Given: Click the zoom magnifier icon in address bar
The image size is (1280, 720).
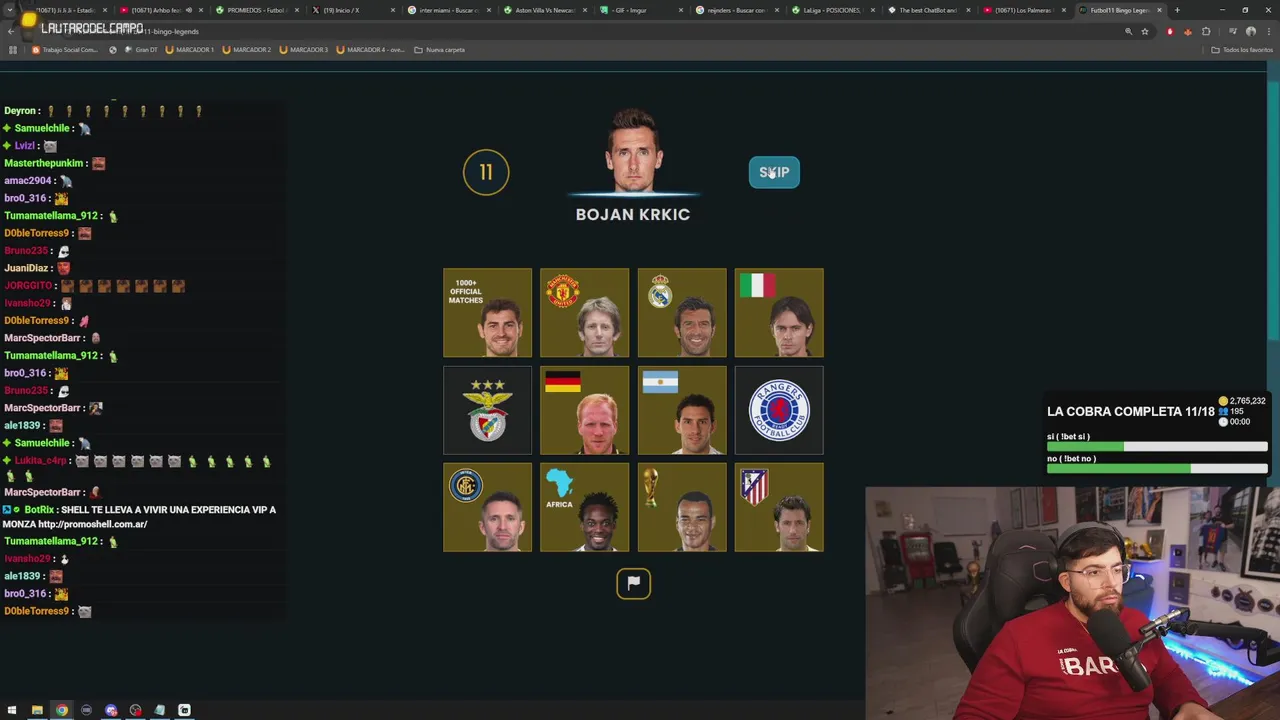Looking at the screenshot, I should click(1128, 31).
